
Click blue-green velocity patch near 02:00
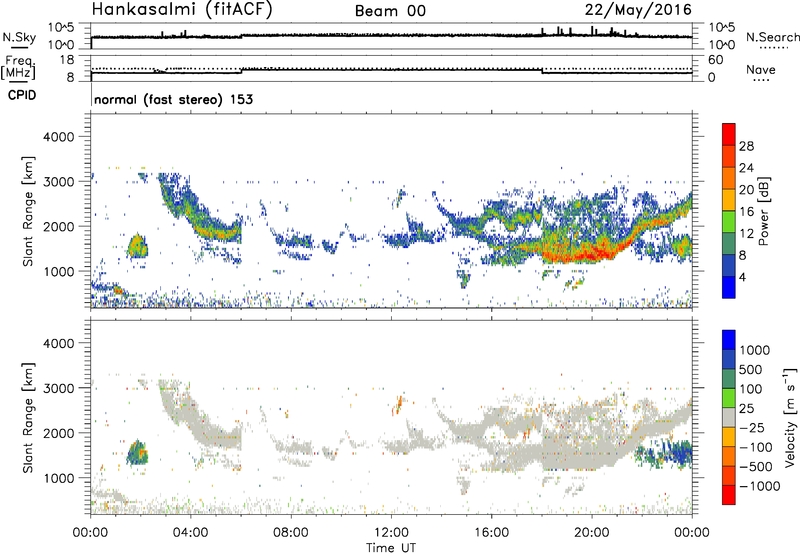point(137,452)
